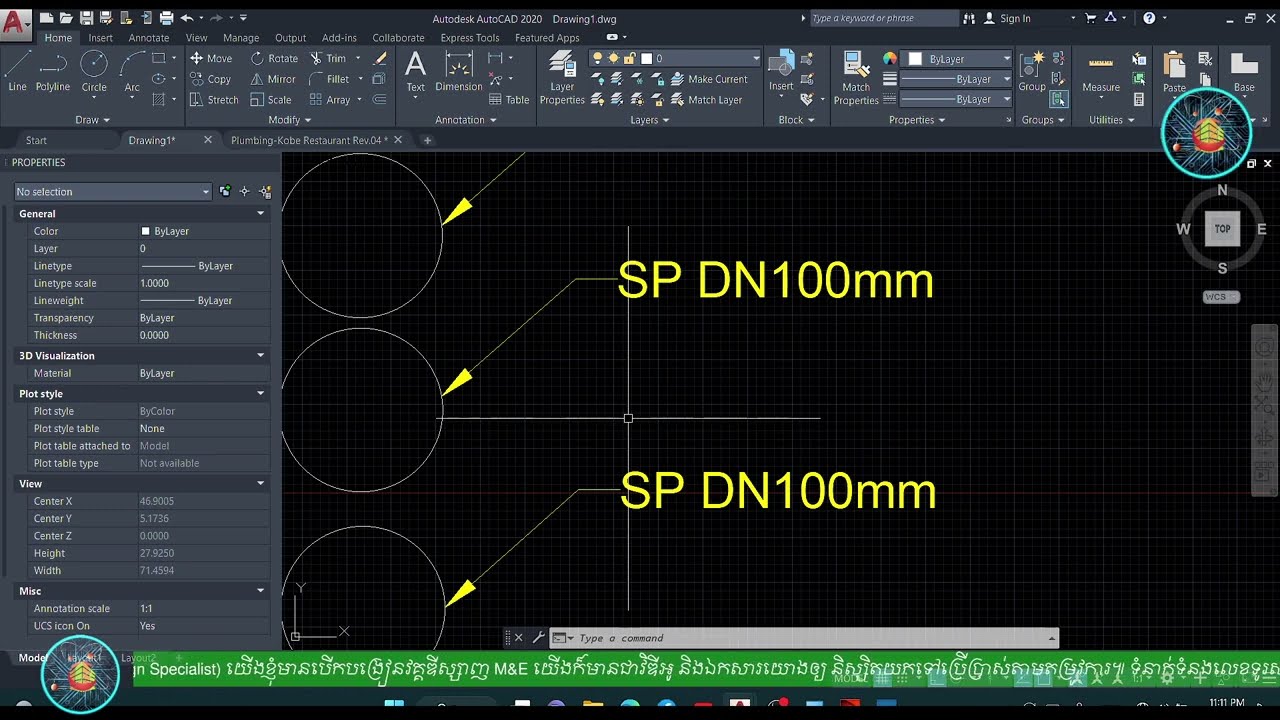Open the Table tool
The image size is (1280, 720).
509,100
